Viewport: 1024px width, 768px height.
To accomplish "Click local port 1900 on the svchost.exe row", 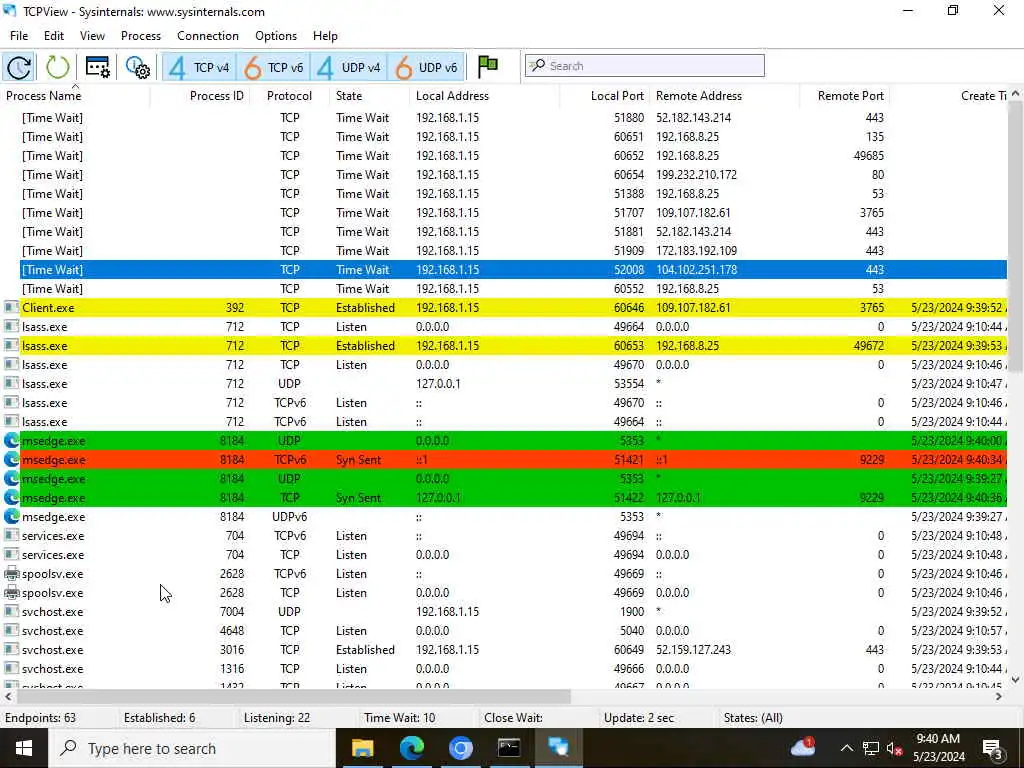I will 632,612.
